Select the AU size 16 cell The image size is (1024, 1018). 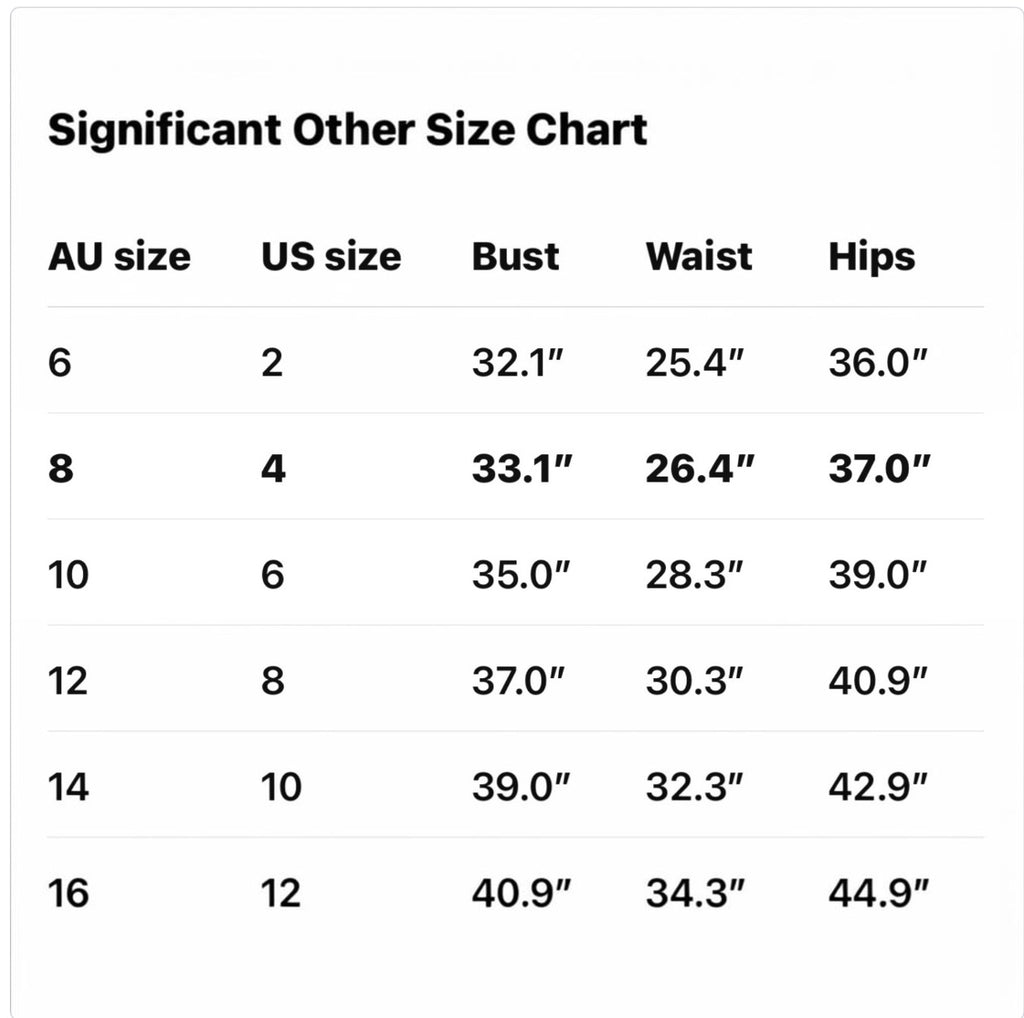68,893
